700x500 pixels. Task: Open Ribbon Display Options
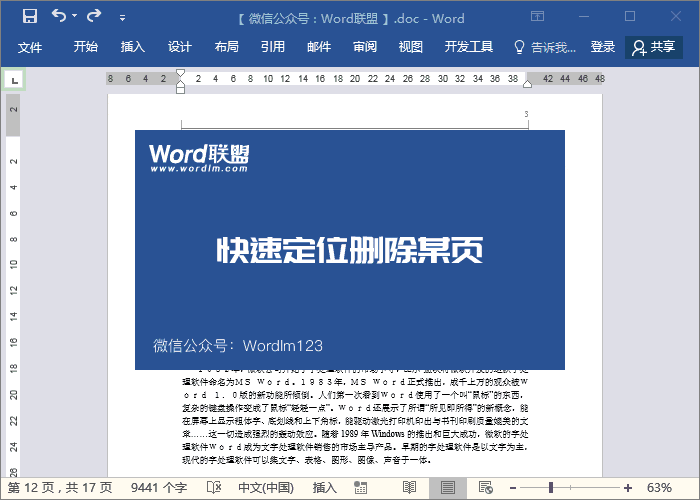[x=538, y=17]
